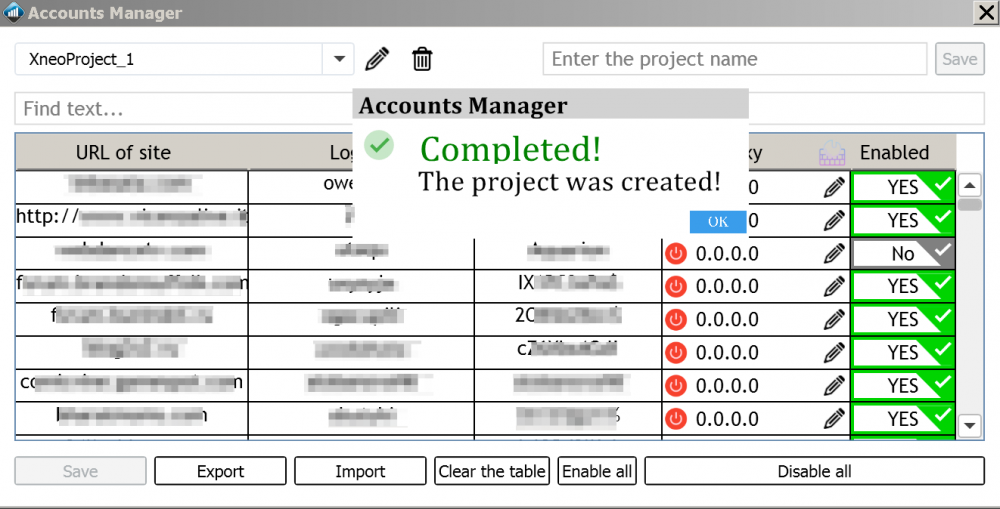Click the red power icon in the 'IX' password row

pos(676,286)
